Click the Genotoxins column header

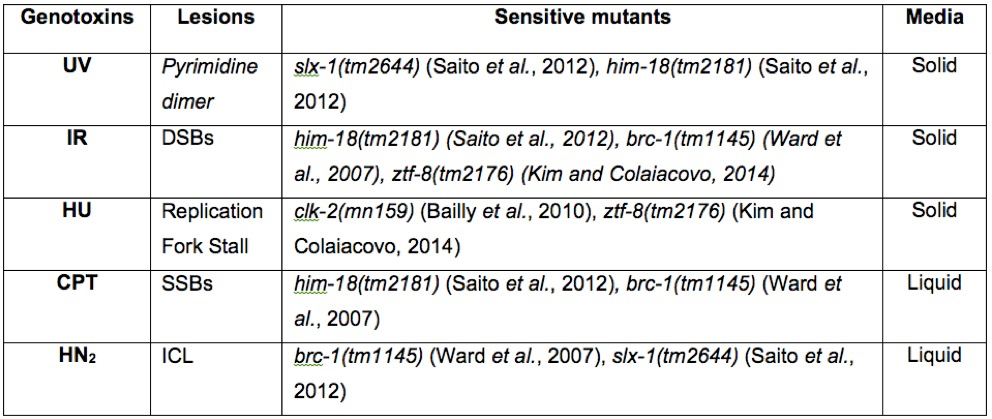coord(76,18)
